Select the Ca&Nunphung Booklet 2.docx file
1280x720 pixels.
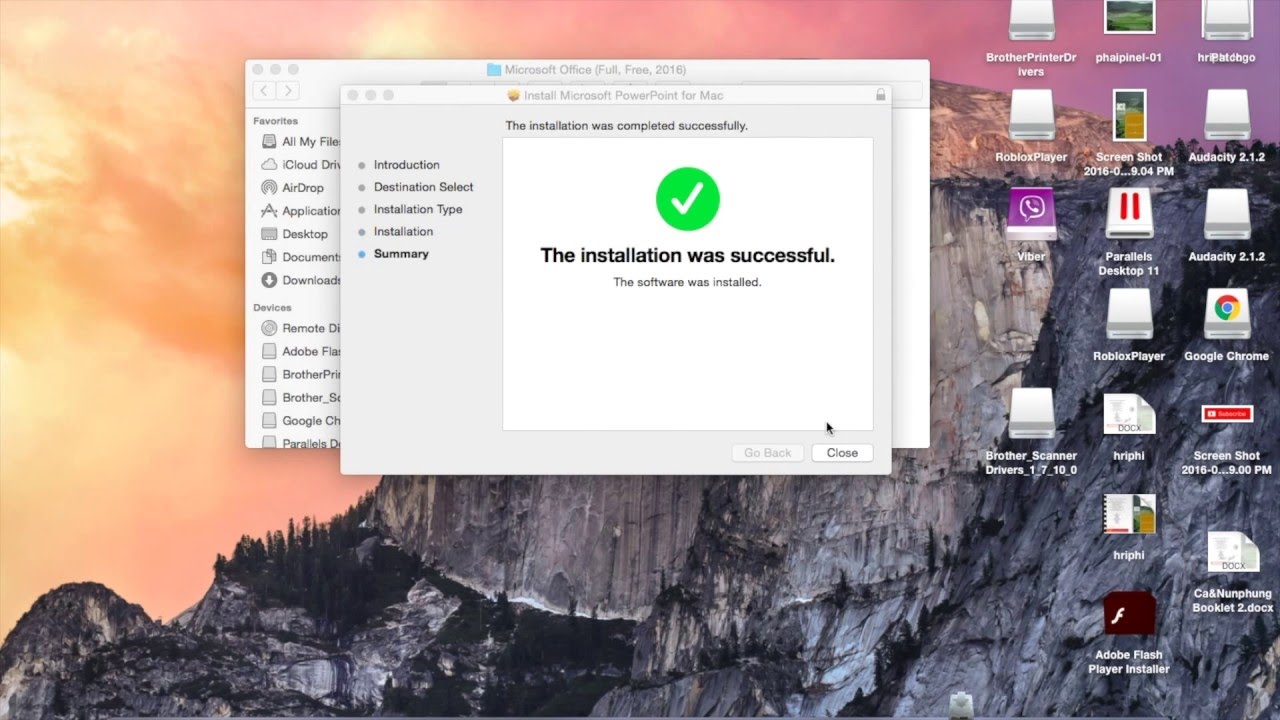click(x=1233, y=553)
